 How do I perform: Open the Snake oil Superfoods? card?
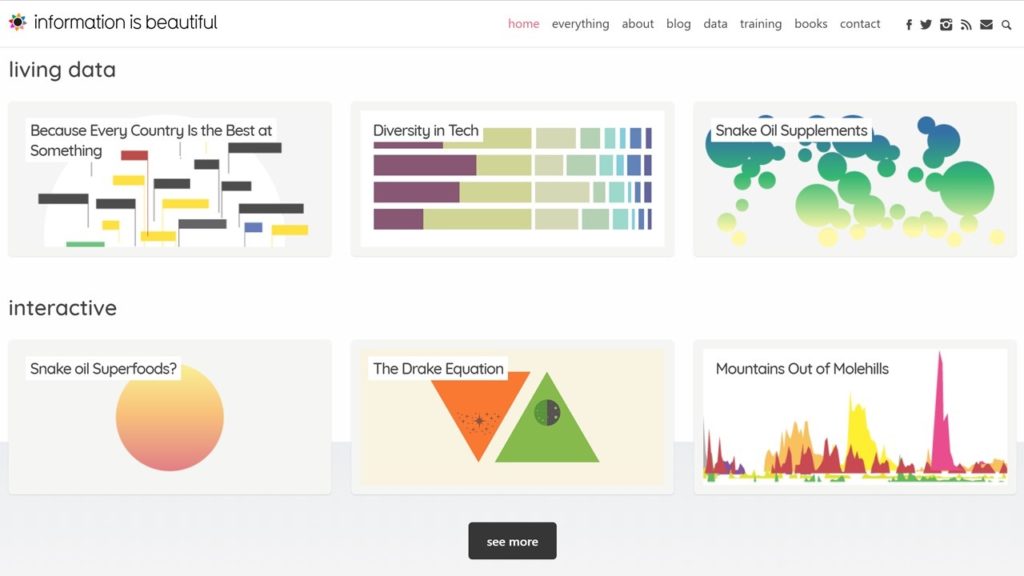pos(170,417)
